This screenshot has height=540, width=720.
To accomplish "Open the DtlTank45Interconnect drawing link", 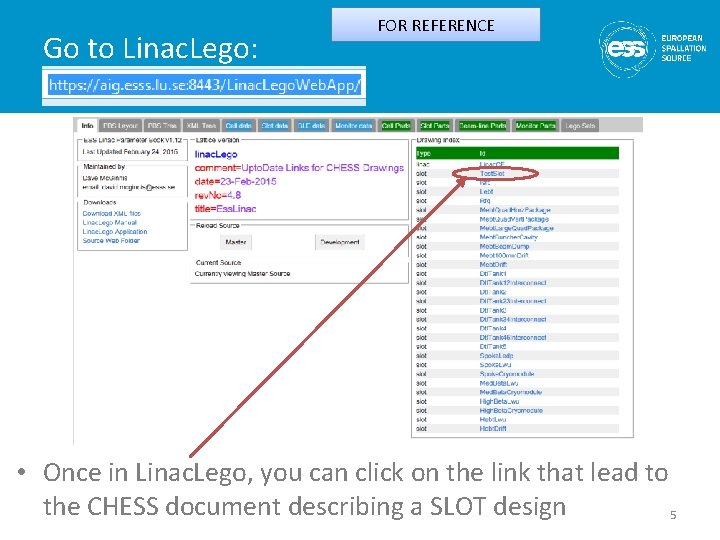I will click(x=513, y=338).
